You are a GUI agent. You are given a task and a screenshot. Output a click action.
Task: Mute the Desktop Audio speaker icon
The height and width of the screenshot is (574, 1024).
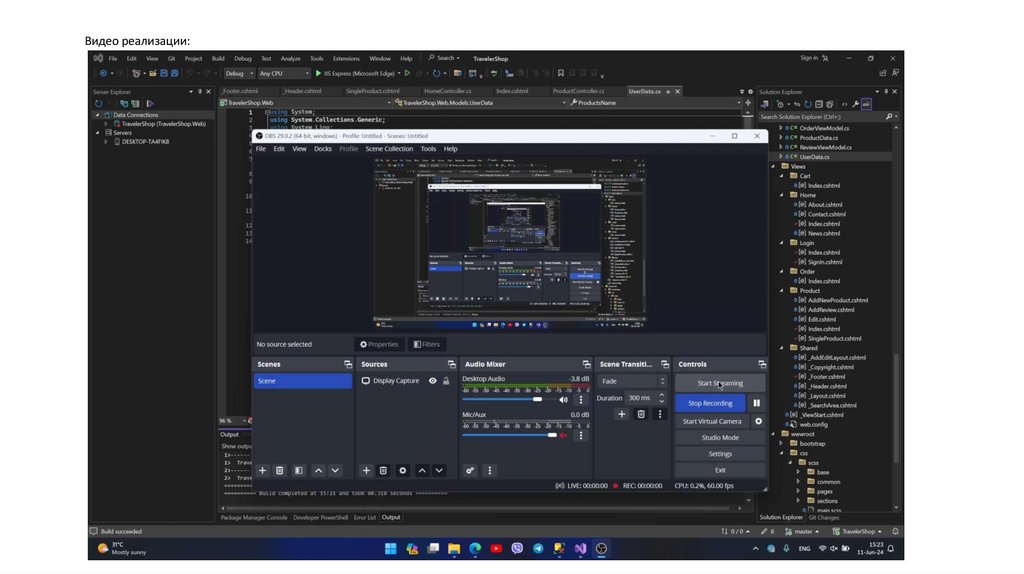[564, 398]
